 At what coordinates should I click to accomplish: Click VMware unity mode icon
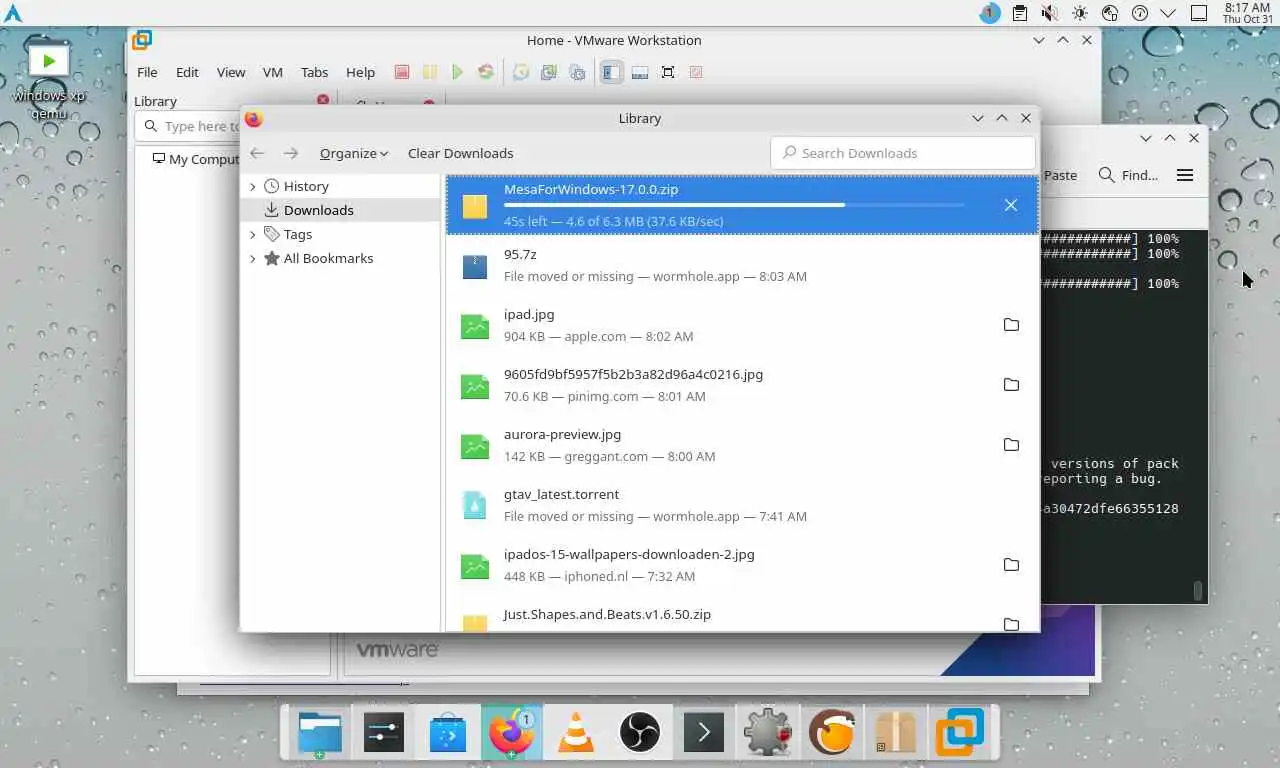[696, 72]
